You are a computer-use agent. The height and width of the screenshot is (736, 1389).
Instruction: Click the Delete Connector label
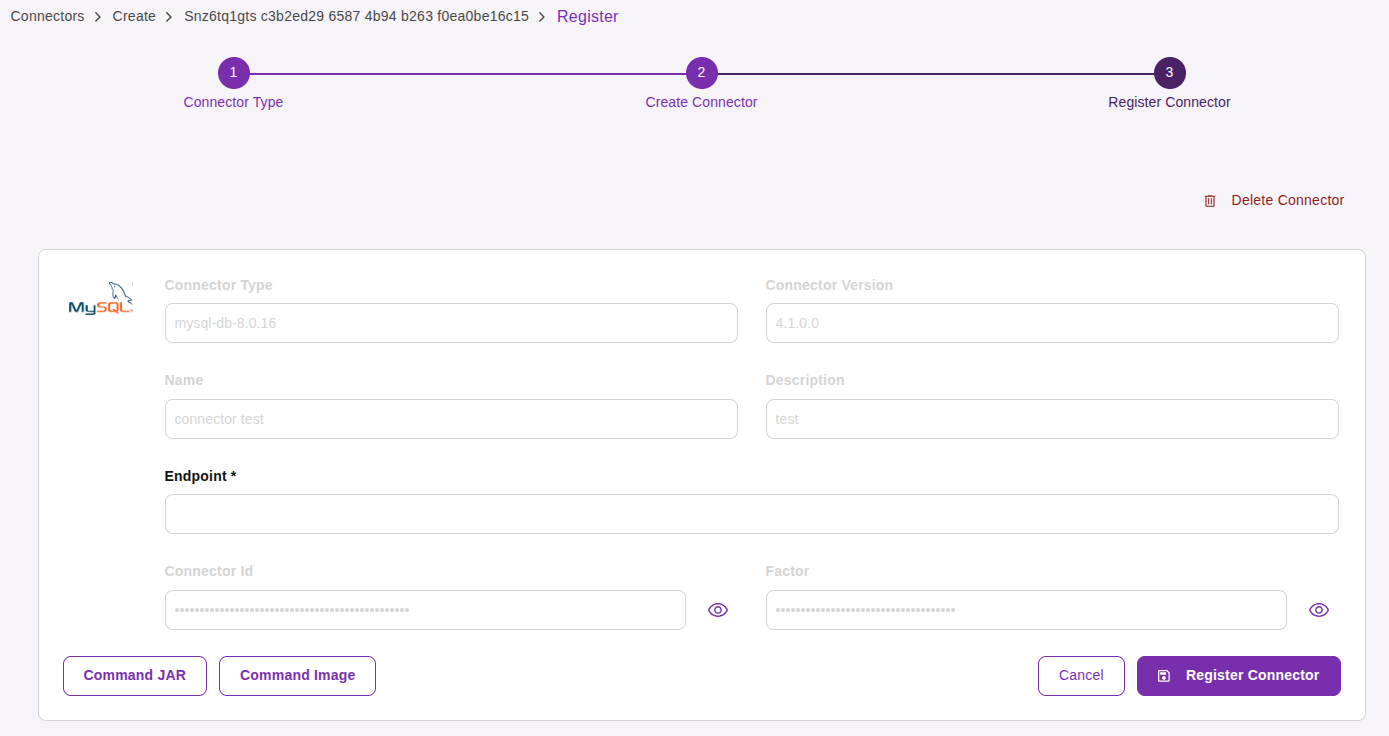[1287, 200]
